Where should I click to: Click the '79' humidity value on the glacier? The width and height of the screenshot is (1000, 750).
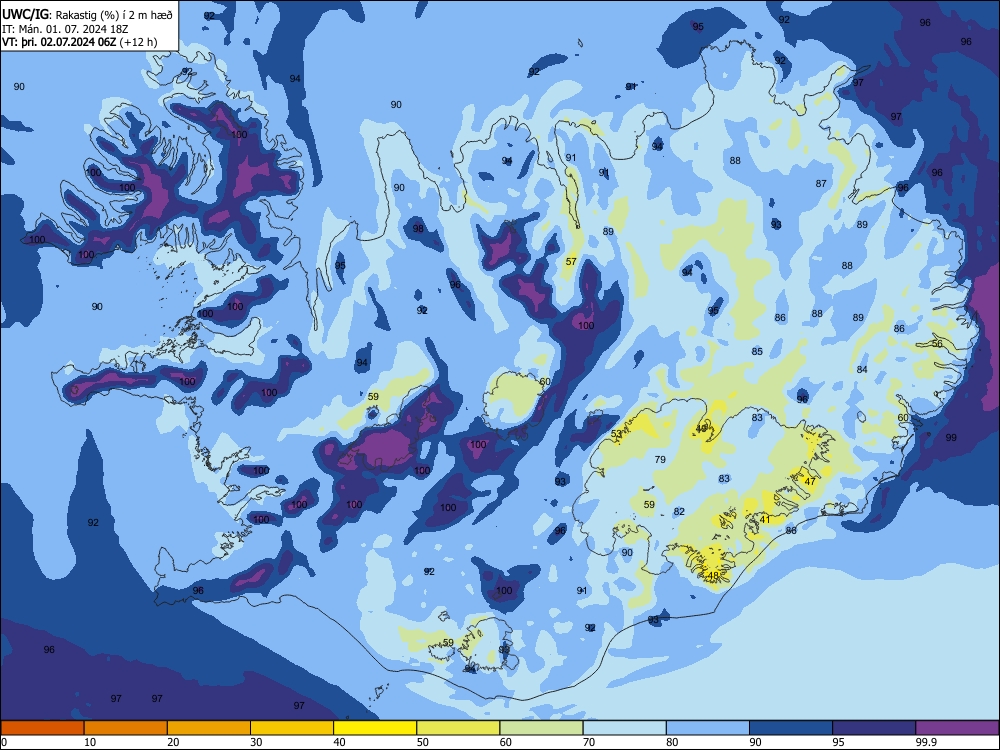pos(660,459)
